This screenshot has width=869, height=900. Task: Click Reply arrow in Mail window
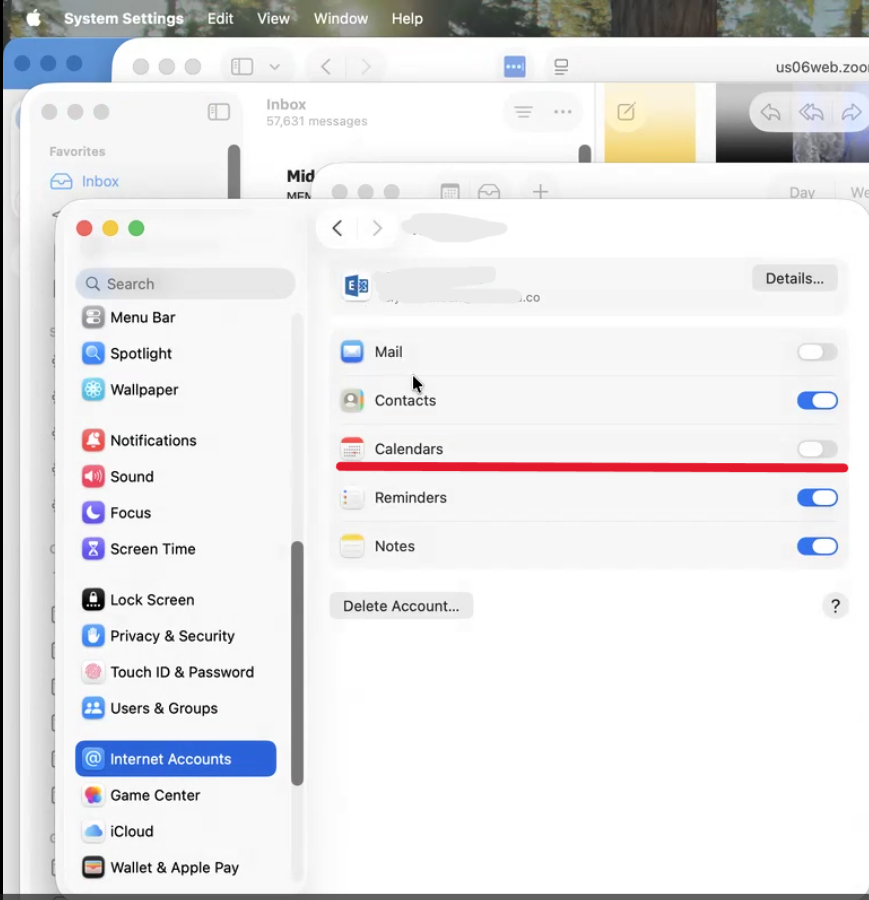pyautogui.click(x=770, y=112)
